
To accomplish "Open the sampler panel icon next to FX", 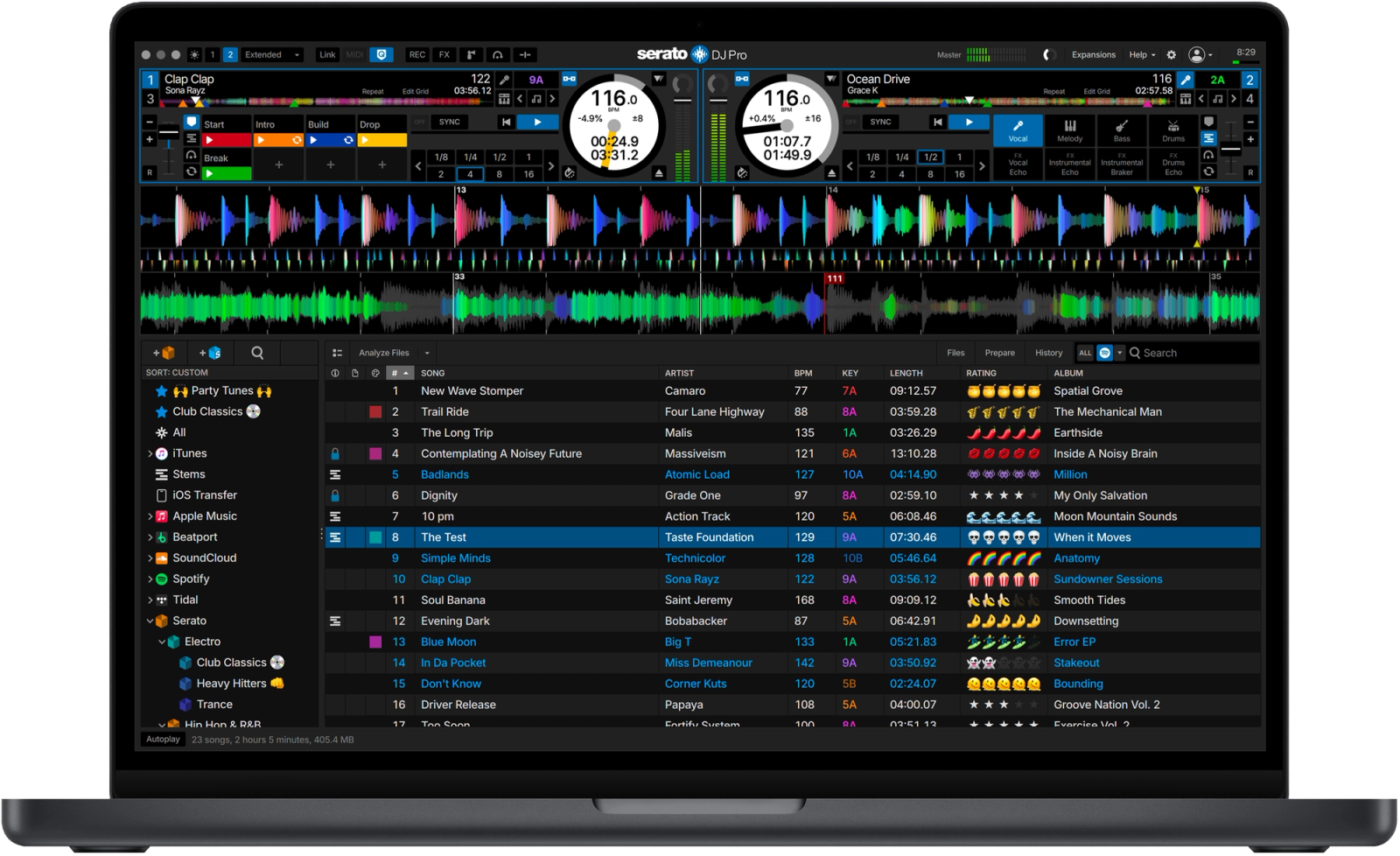I will (x=471, y=54).
